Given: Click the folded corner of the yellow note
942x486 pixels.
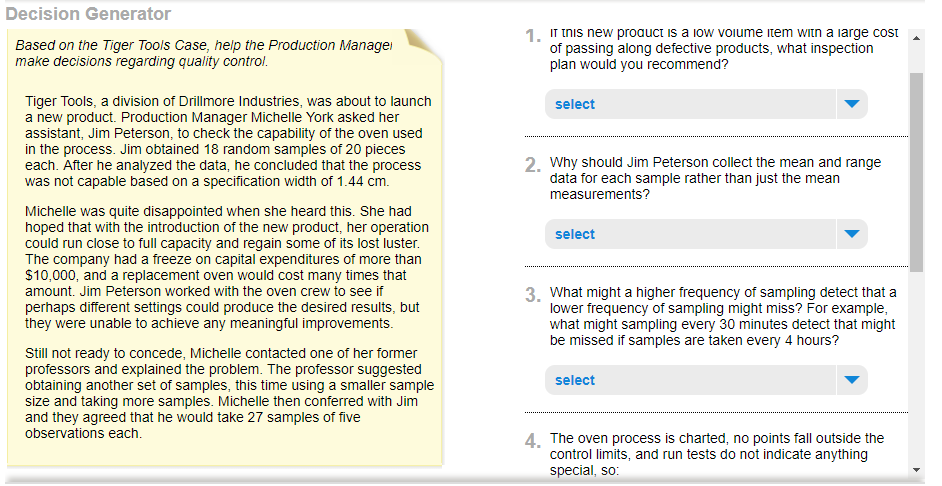Looking at the screenshot, I should tap(424, 45).
